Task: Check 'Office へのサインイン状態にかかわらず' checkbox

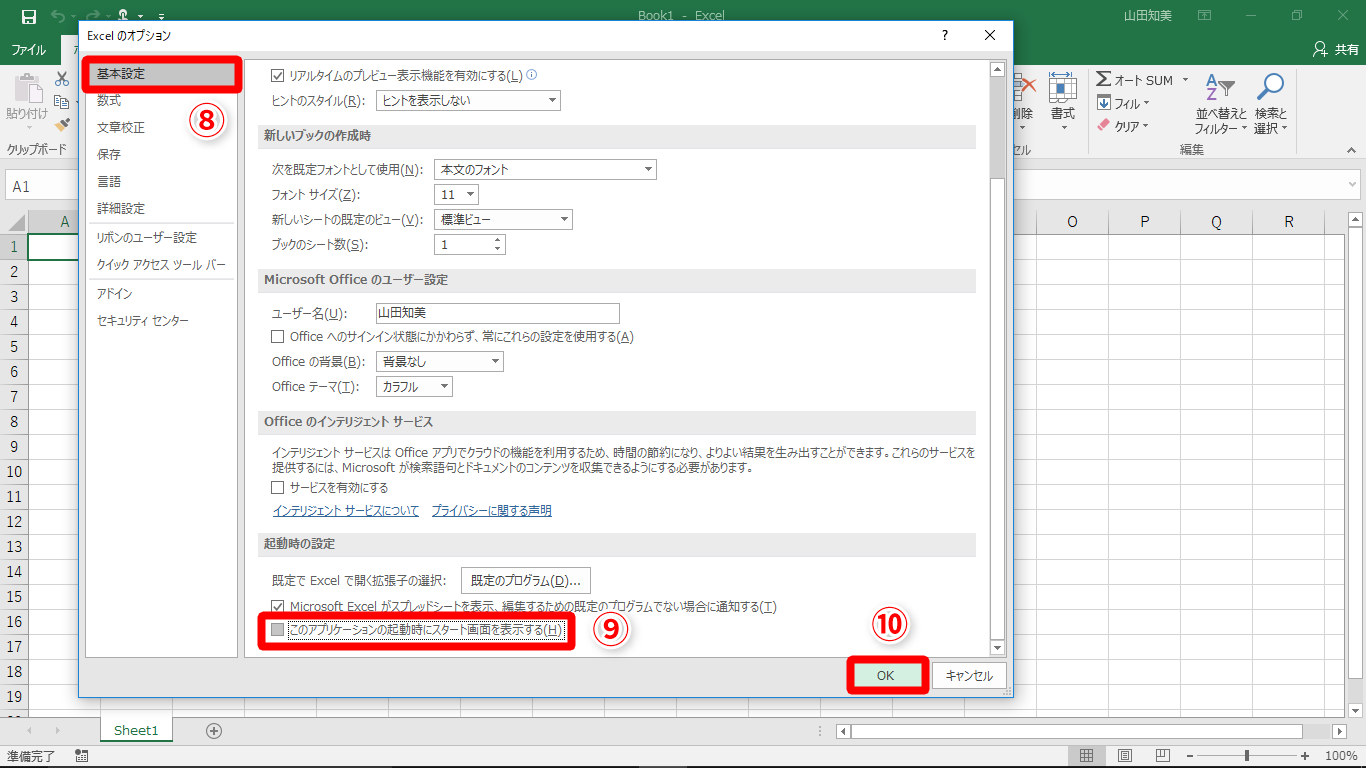Action: pyautogui.click(x=278, y=337)
